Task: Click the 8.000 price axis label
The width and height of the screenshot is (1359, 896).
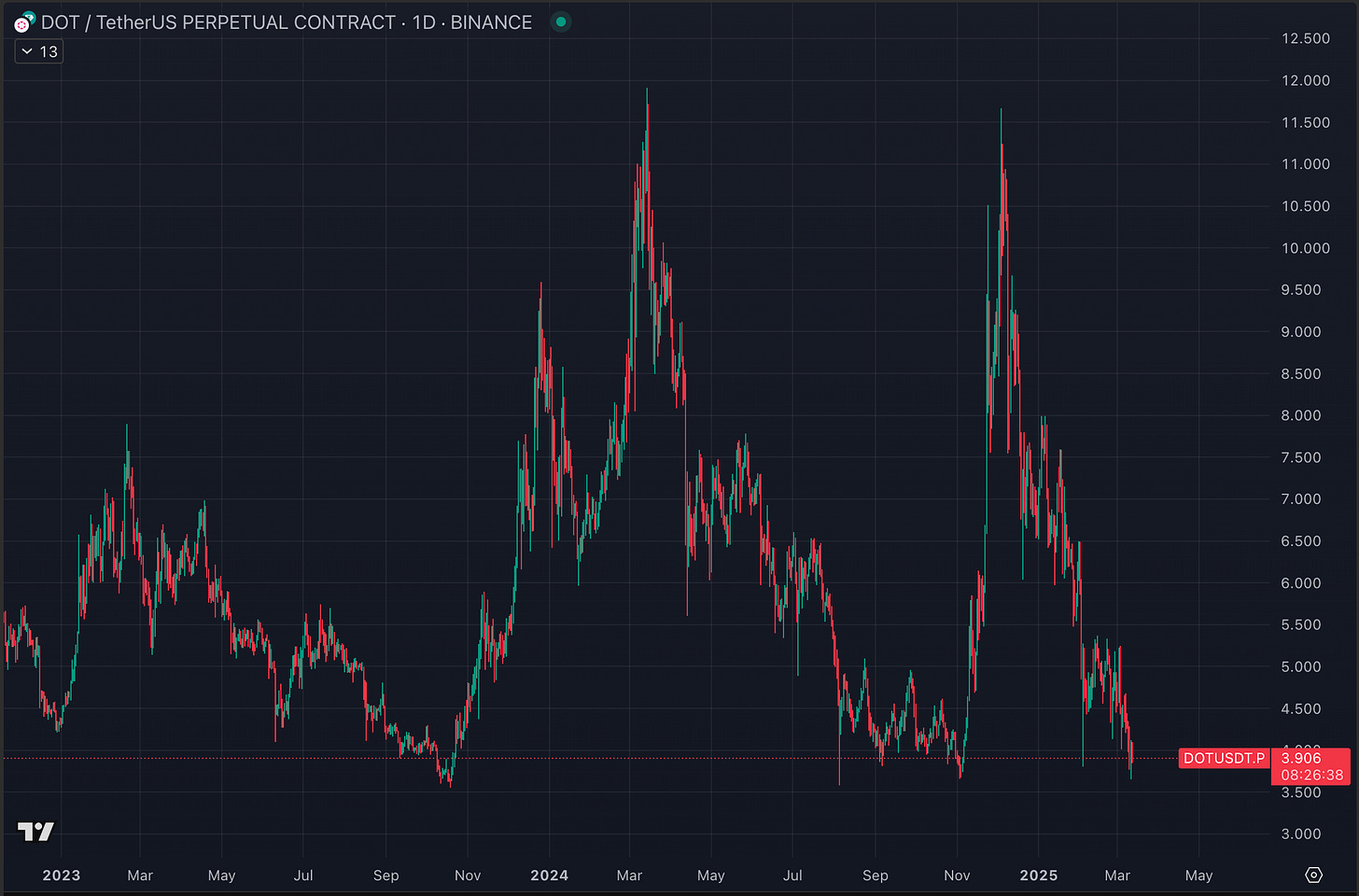Action: pyautogui.click(x=1301, y=415)
